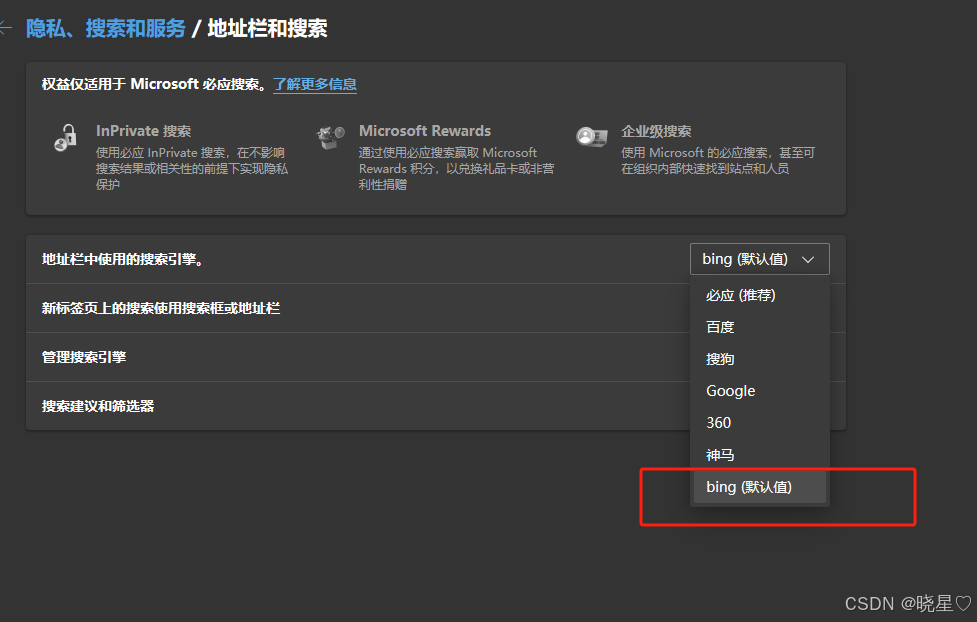Collapse the bing (默认值) search engine dropdown
977x622 pixels.
760,259
